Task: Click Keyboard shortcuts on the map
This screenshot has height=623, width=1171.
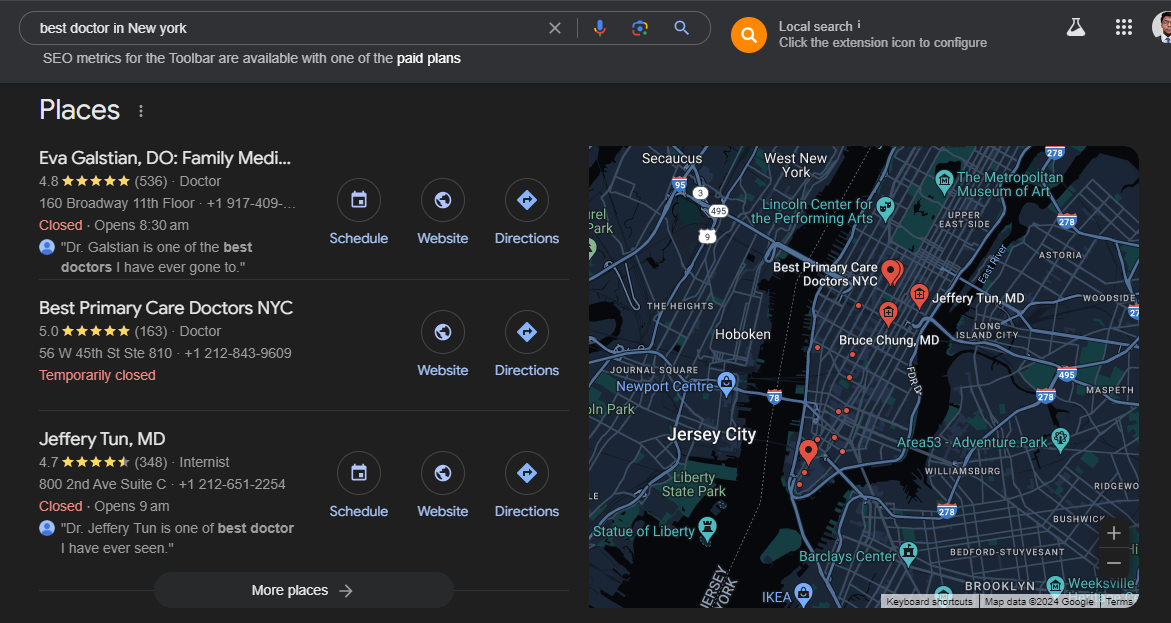Action: [930, 601]
